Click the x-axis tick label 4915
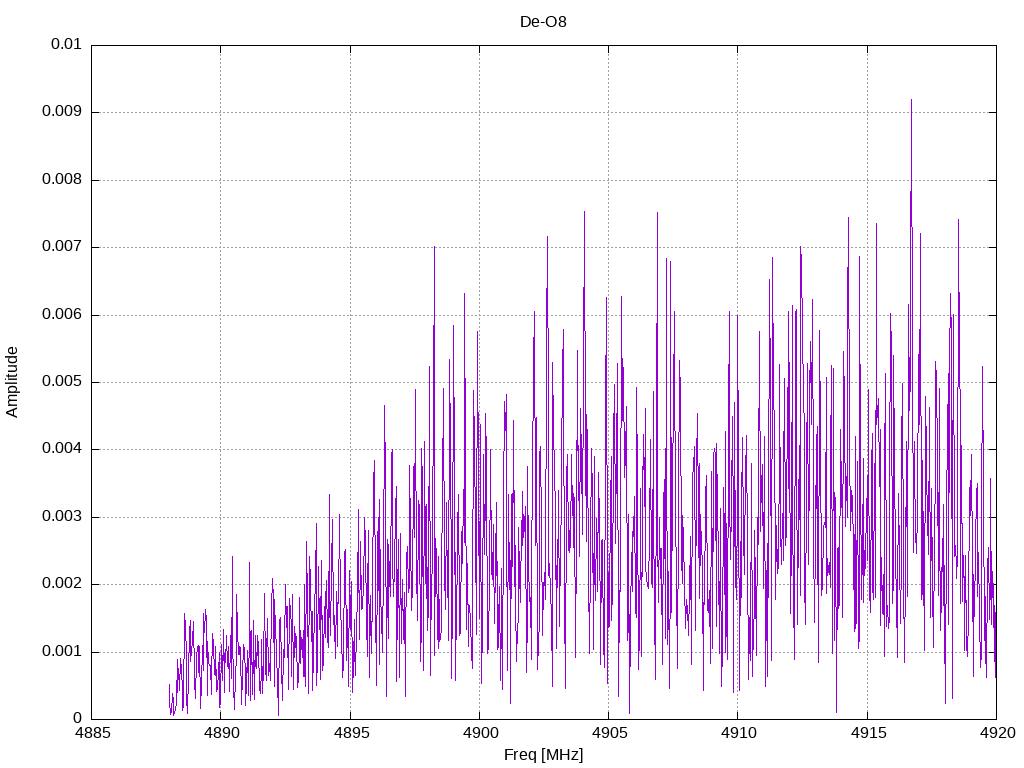Viewport: 1024px width, 768px height. (868, 733)
